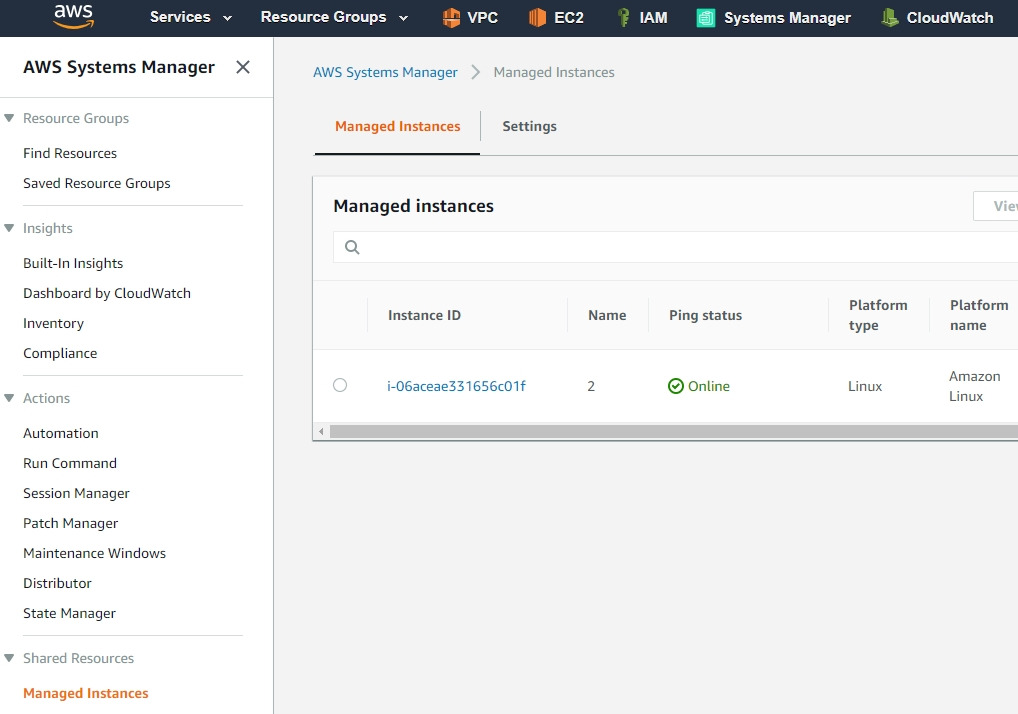Click the Amazon Linux platform name cell

975,386
